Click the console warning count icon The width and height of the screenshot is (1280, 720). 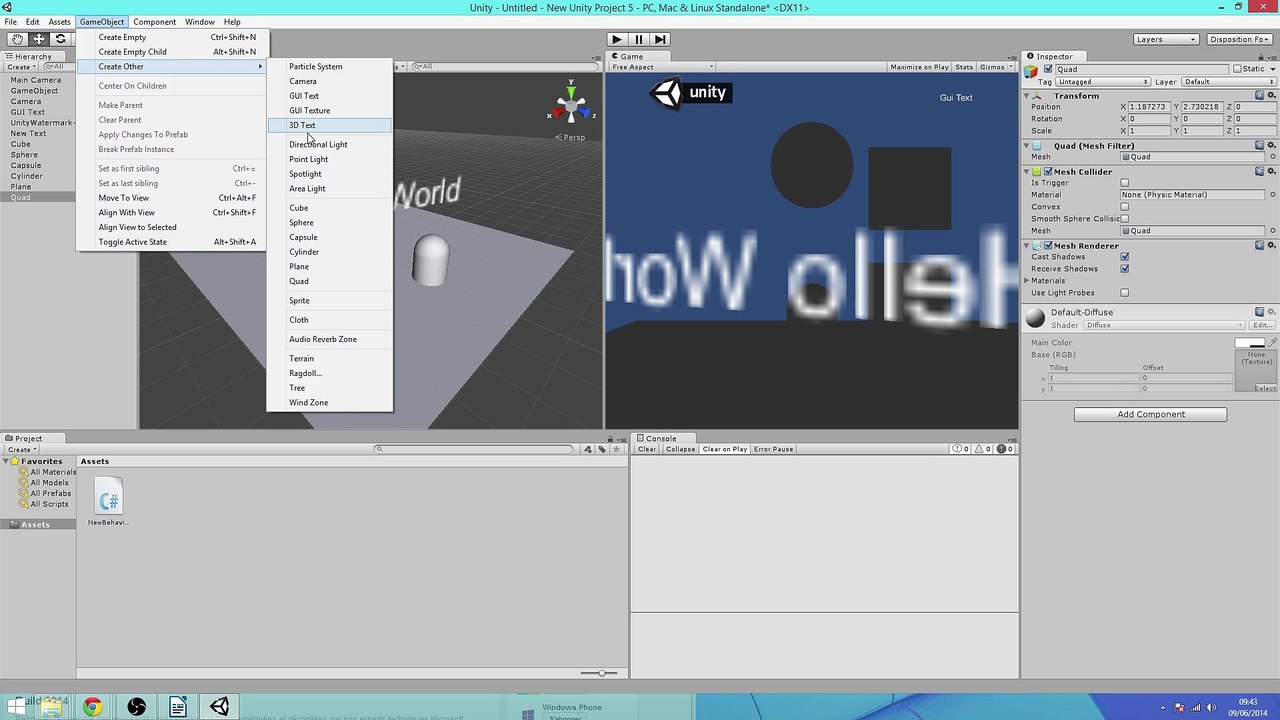coord(984,449)
